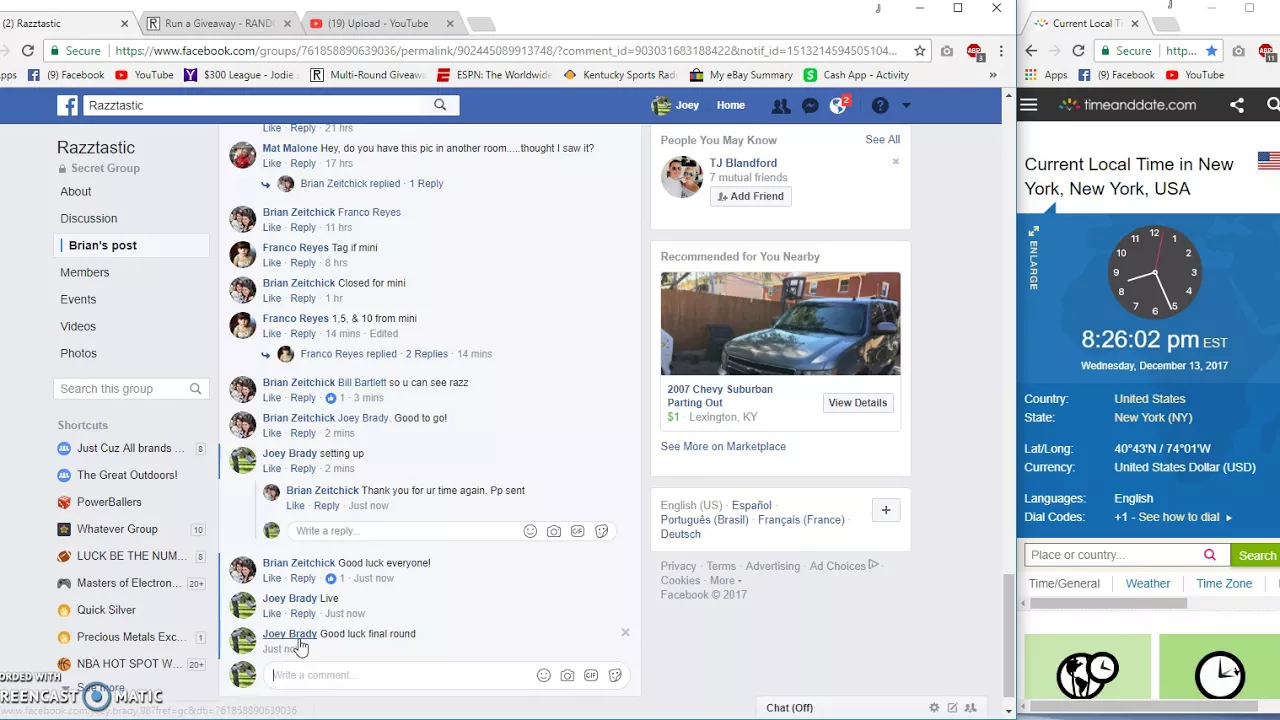Open Chrome menu in Facebook window
The width and height of the screenshot is (1280, 720).
click(x=1001, y=51)
